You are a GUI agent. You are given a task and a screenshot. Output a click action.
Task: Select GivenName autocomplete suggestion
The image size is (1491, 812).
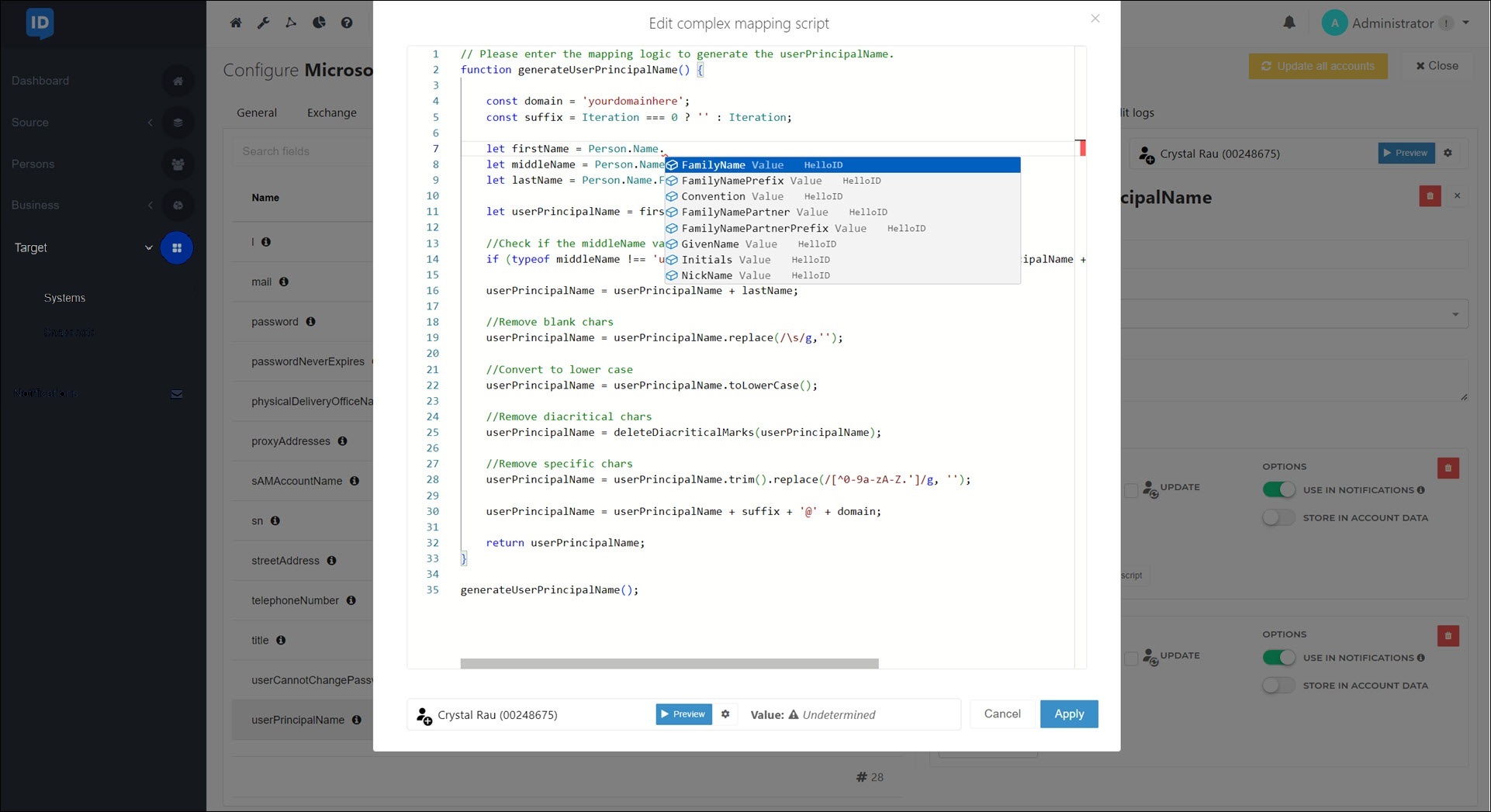(842, 244)
